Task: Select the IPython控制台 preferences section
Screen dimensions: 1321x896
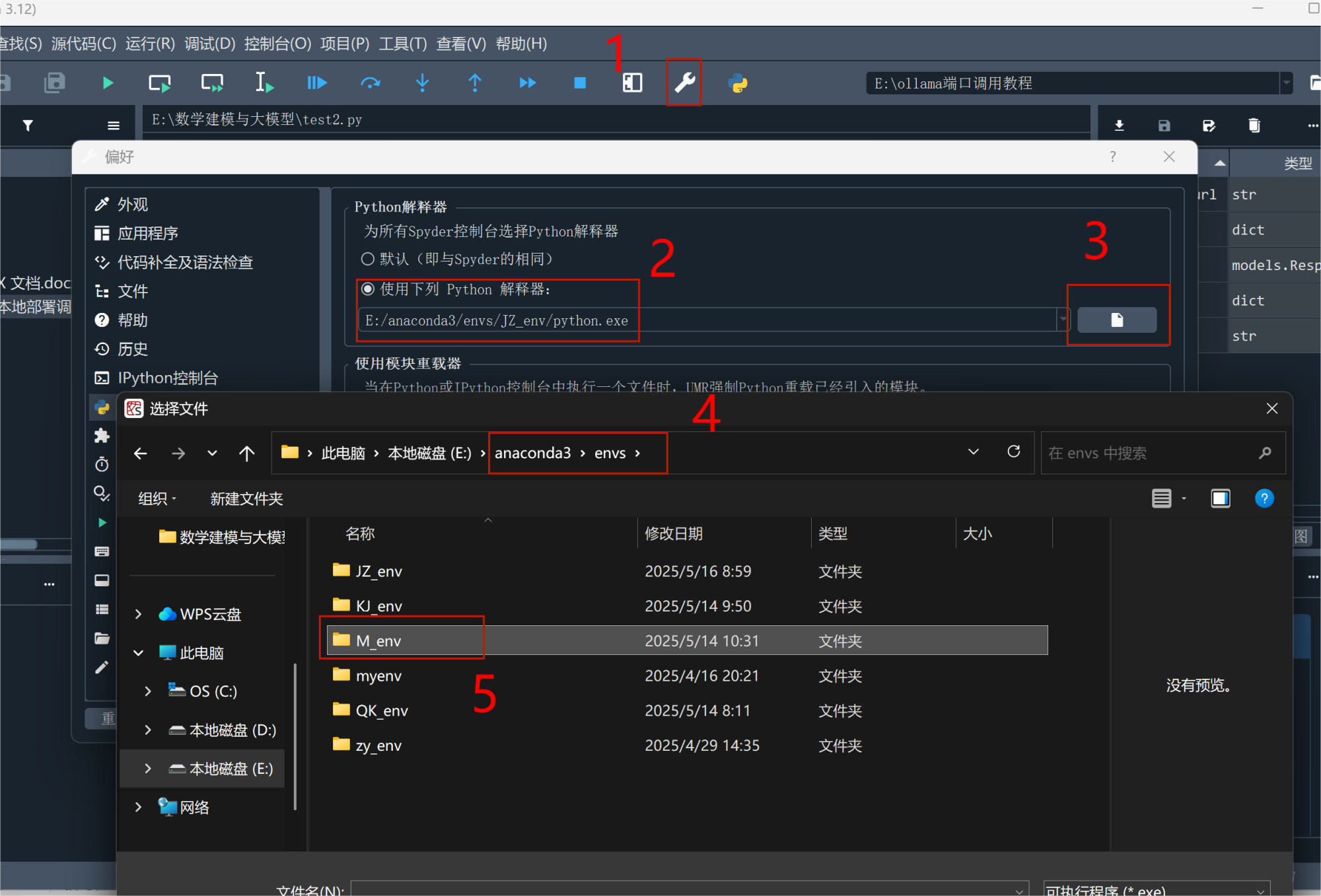Action: [167, 378]
